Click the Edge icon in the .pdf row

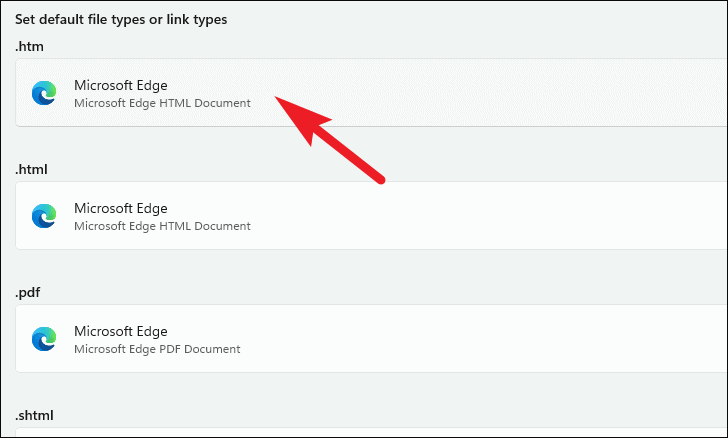point(44,339)
